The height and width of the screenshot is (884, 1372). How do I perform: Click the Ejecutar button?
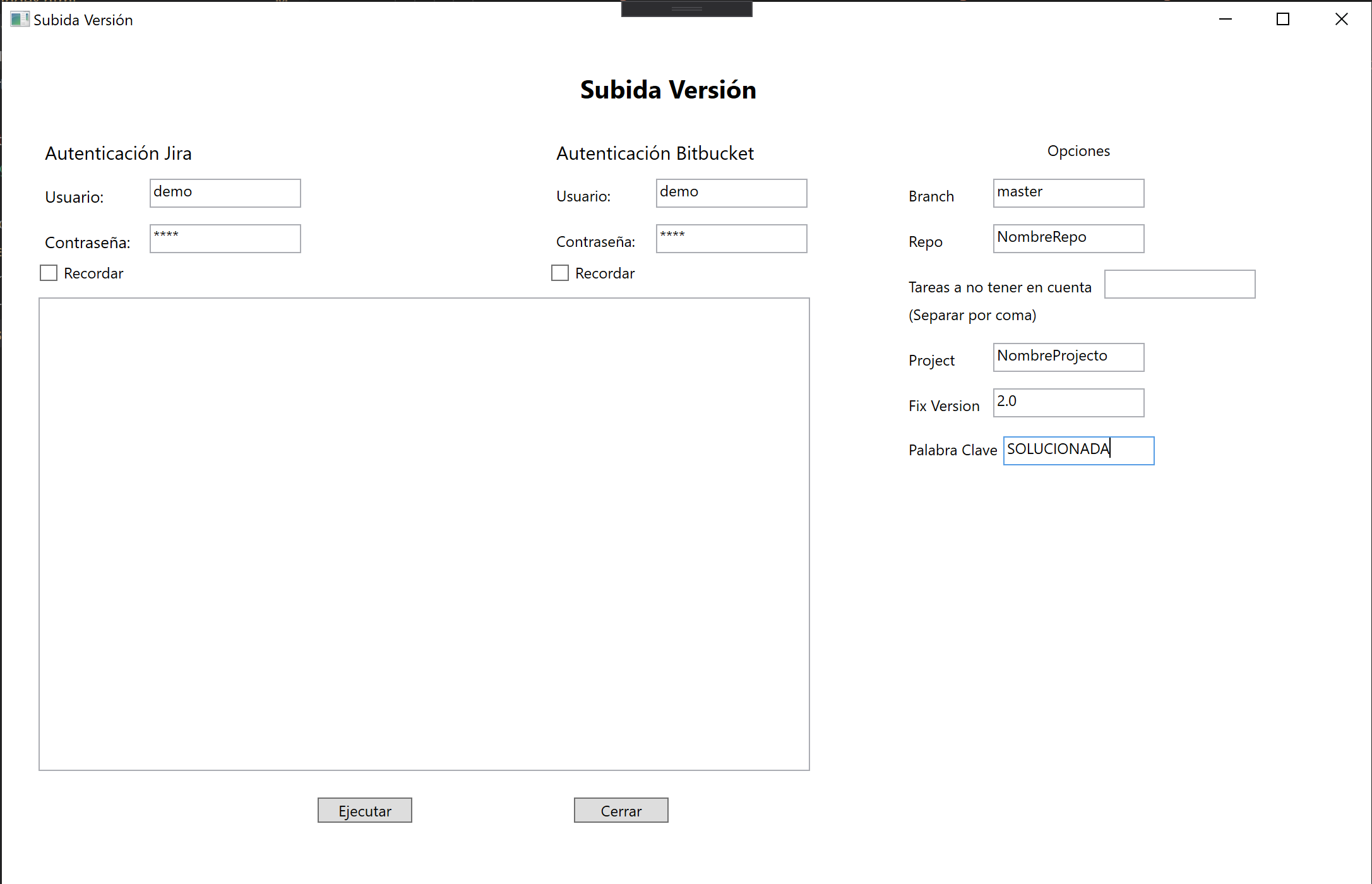(x=365, y=810)
